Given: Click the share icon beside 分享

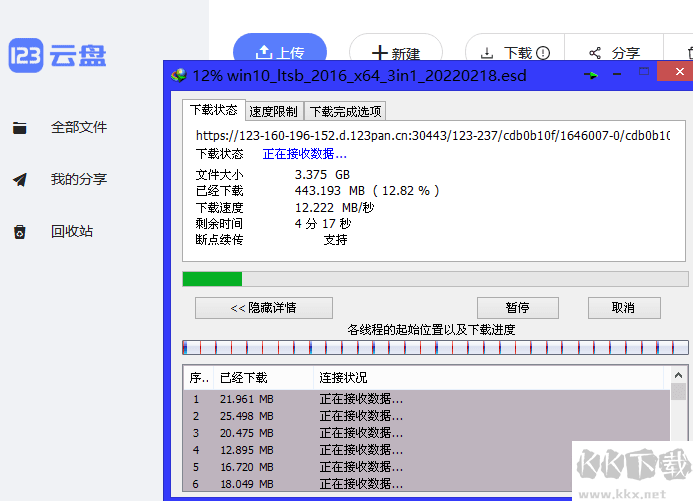Looking at the screenshot, I should [595, 53].
